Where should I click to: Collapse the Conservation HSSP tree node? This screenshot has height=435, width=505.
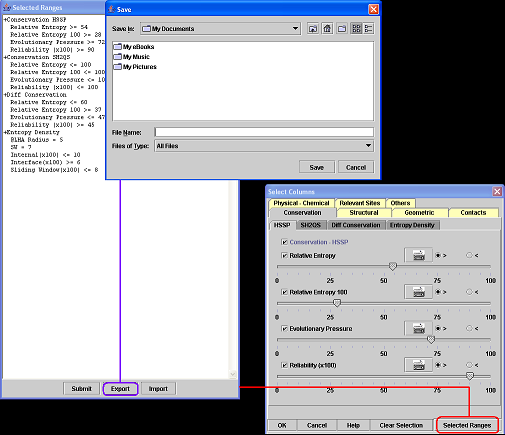coord(5,20)
